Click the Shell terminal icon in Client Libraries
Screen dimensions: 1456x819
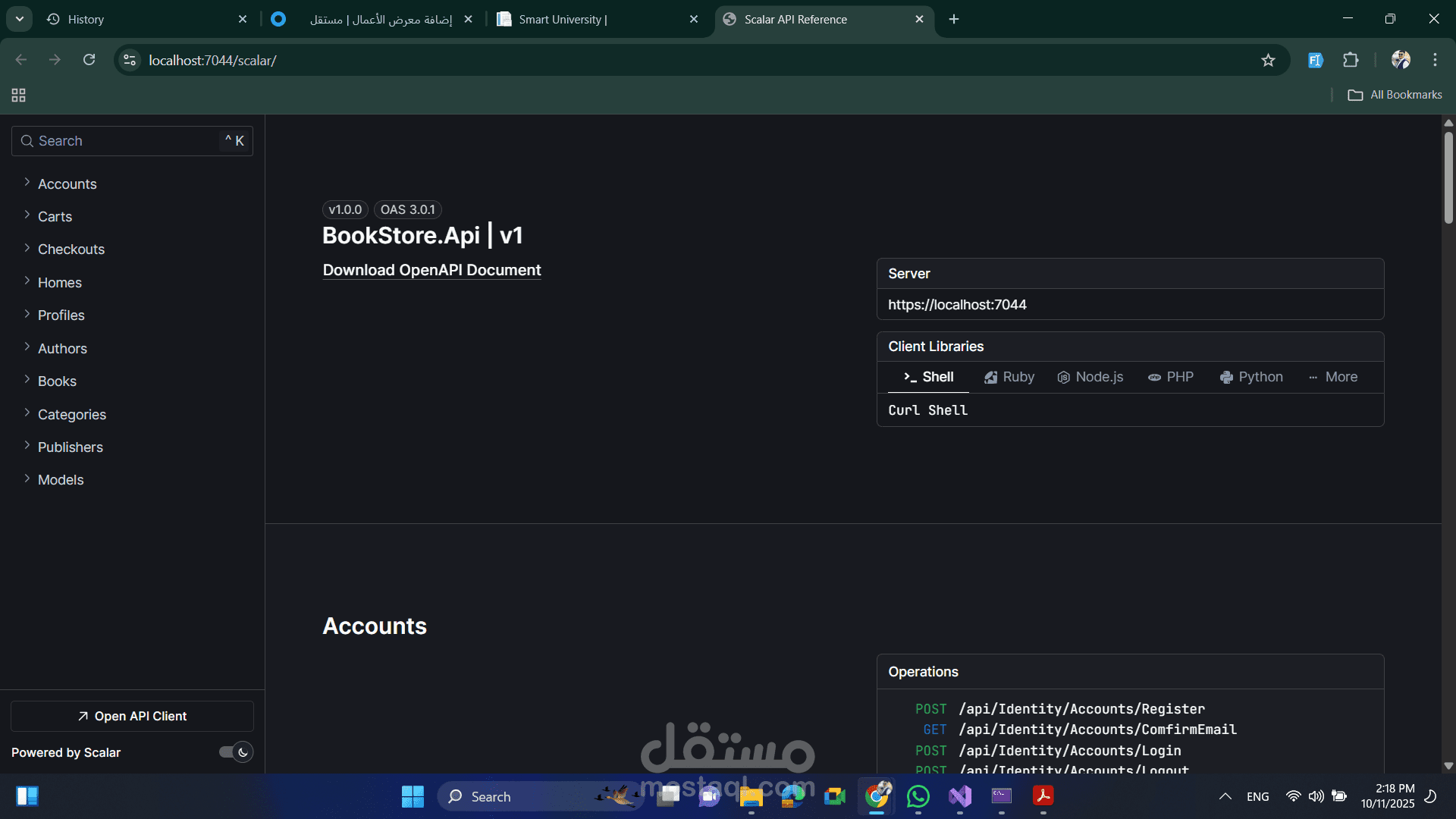[x=910, y=377]
